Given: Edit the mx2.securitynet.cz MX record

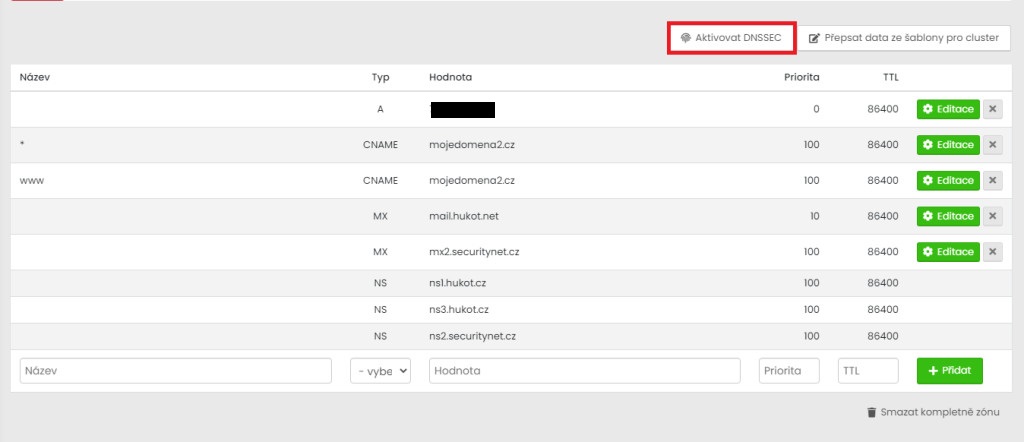Looking at the screenshot, I should (948, 252).
